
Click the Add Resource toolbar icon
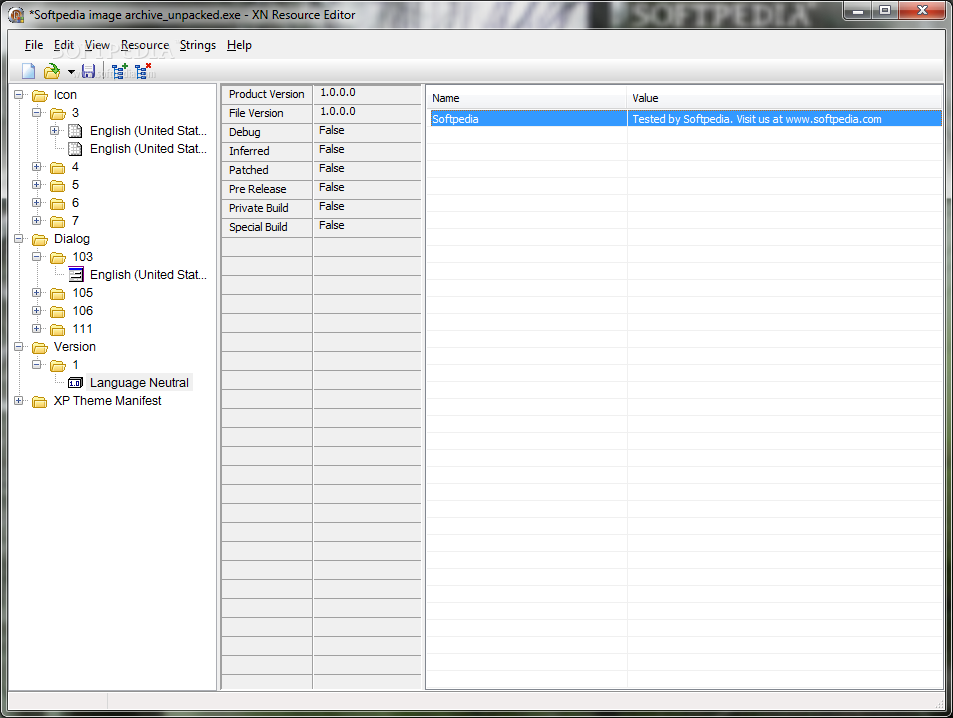(120, 72)
